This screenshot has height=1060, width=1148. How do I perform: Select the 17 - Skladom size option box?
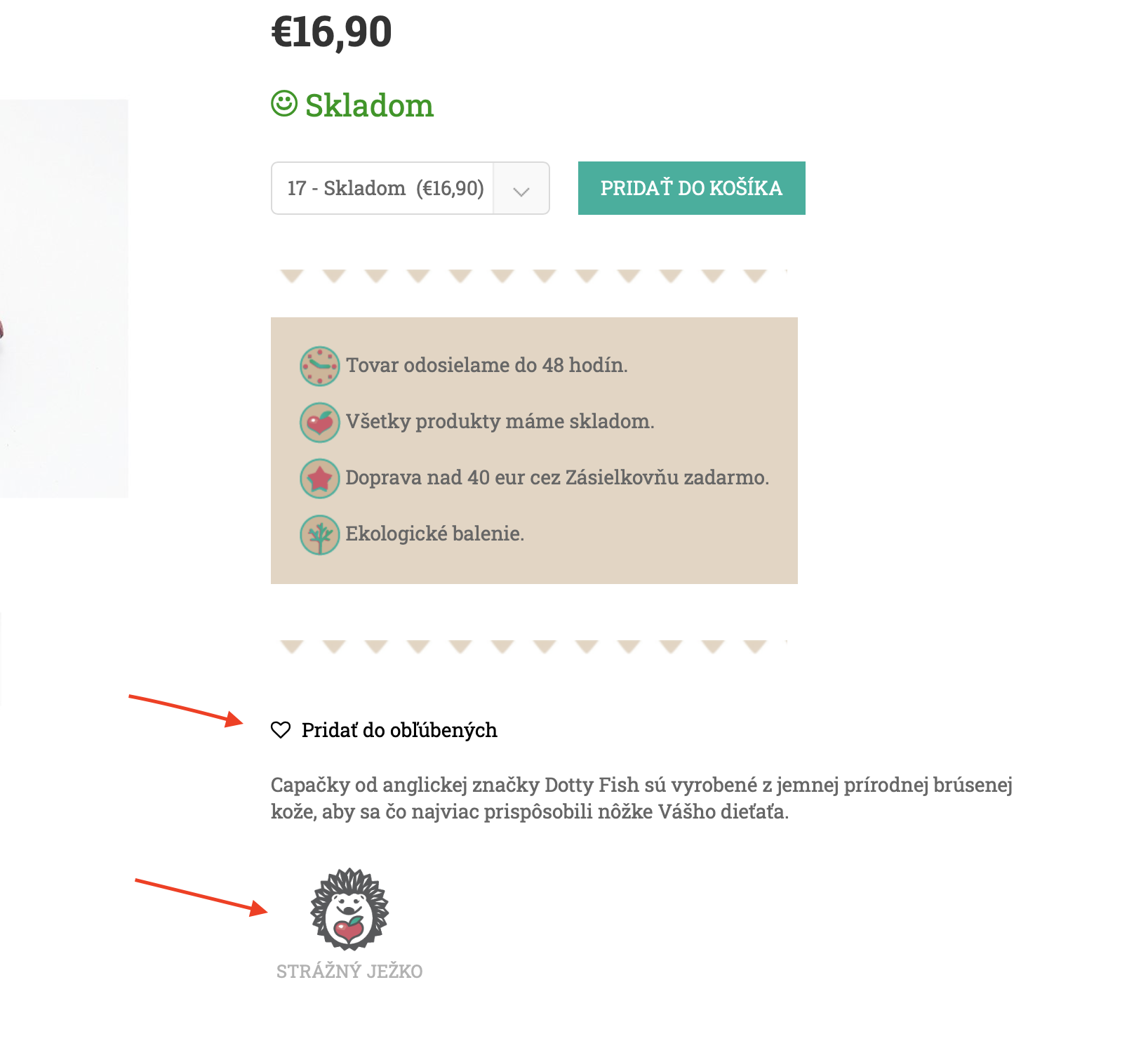[410, 188]
